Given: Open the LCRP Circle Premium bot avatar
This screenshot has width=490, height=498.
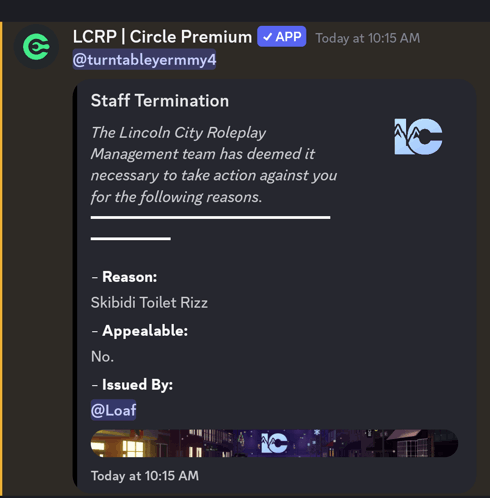Looking at the screenshot, I should [36, 47].
